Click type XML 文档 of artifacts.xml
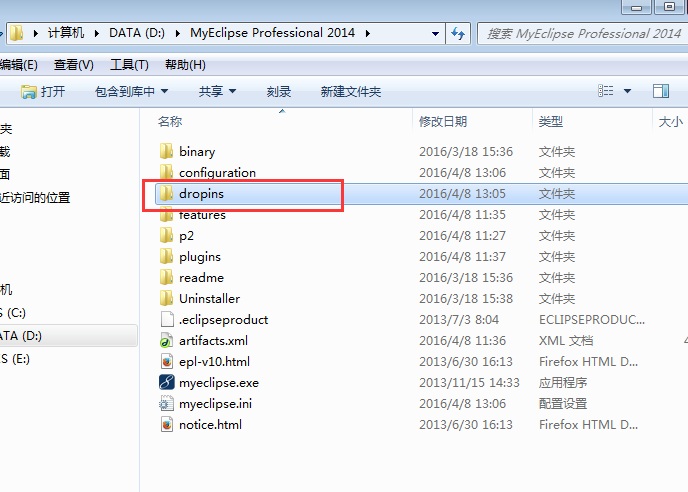The image size is (688, 492). [566, 341]
